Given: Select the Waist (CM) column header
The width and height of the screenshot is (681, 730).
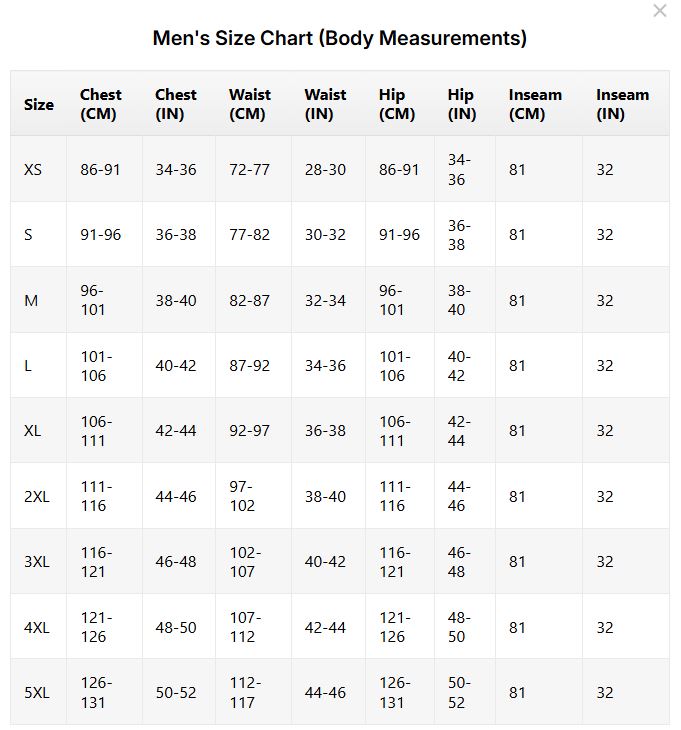Looking at the screenshot, I should click(x=250, y=104).
